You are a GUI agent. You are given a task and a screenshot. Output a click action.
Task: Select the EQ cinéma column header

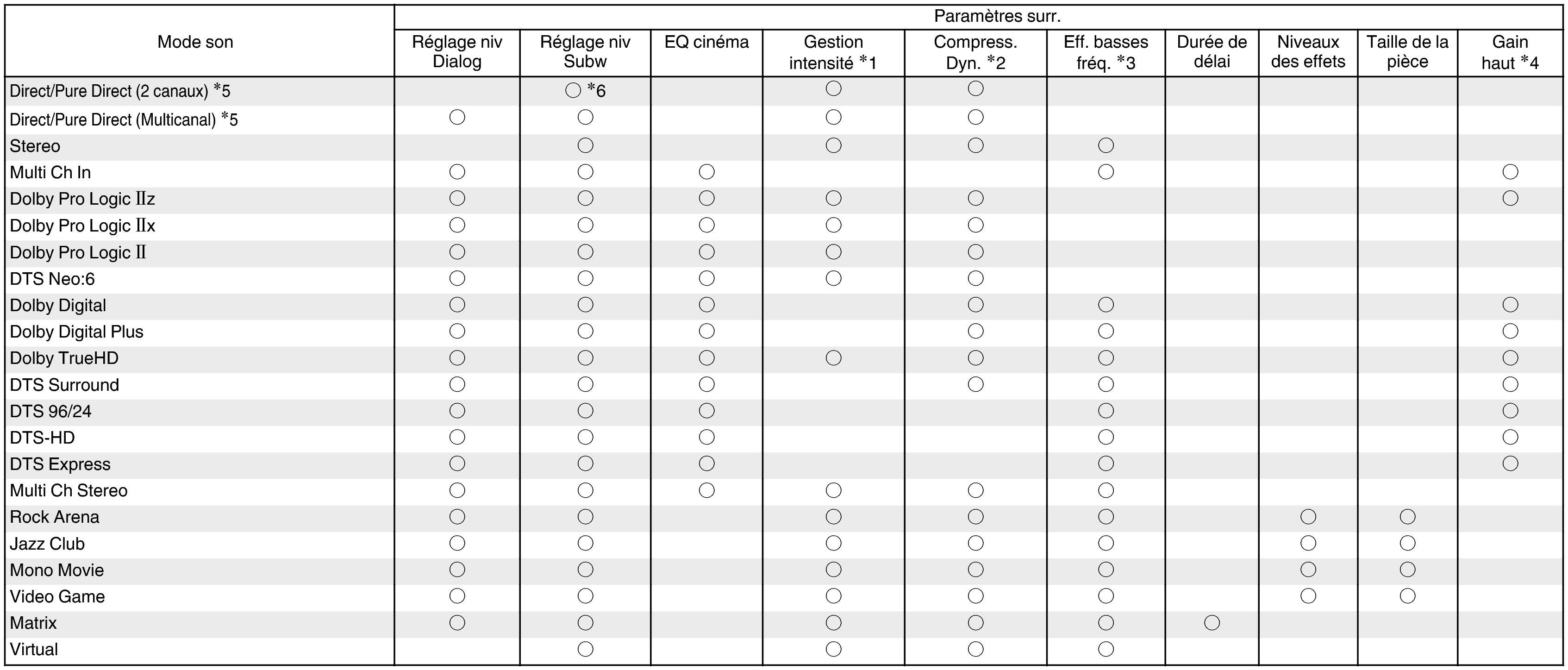pos(707,42)
